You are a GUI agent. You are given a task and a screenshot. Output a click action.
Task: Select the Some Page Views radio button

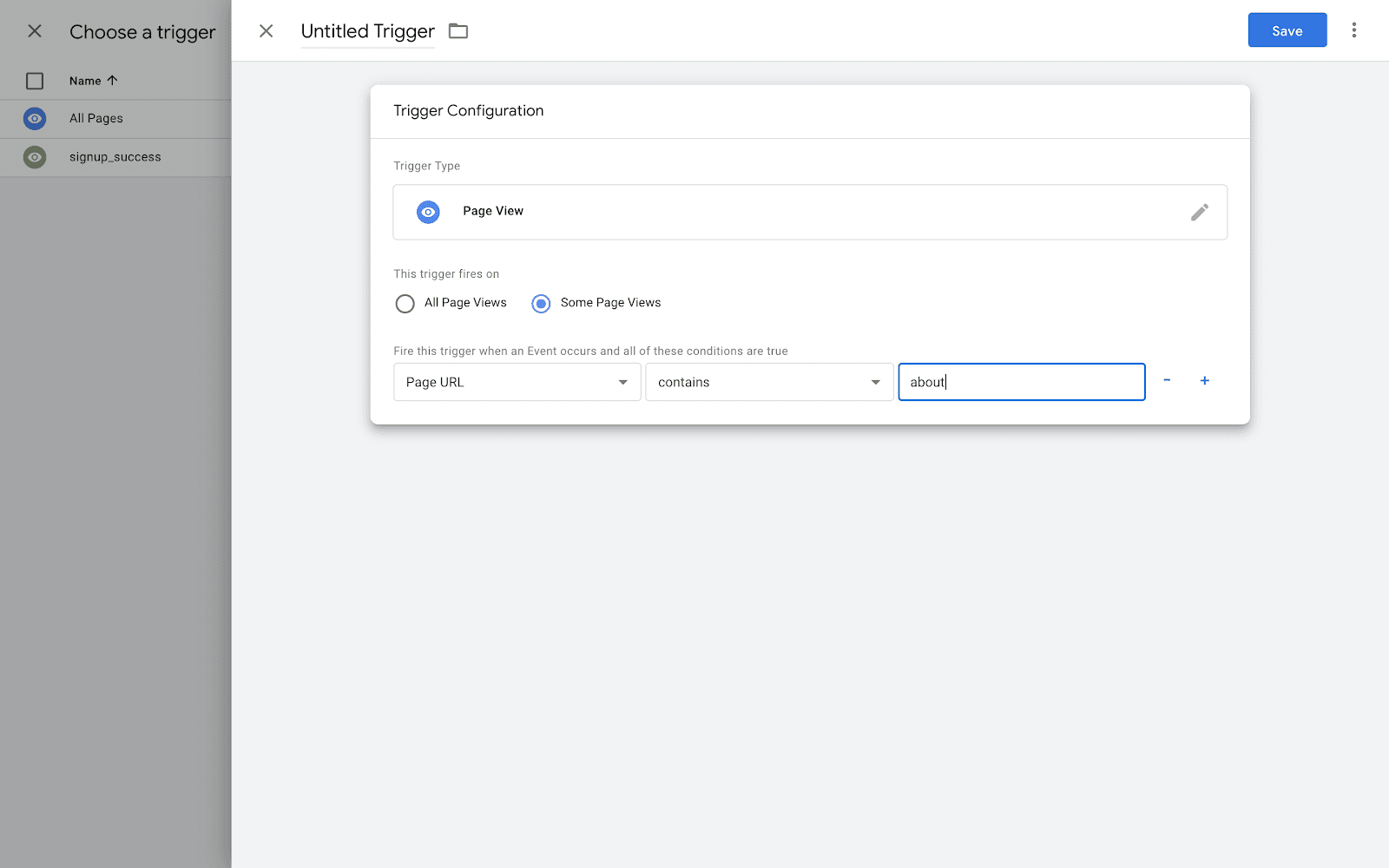click(541, 304)
